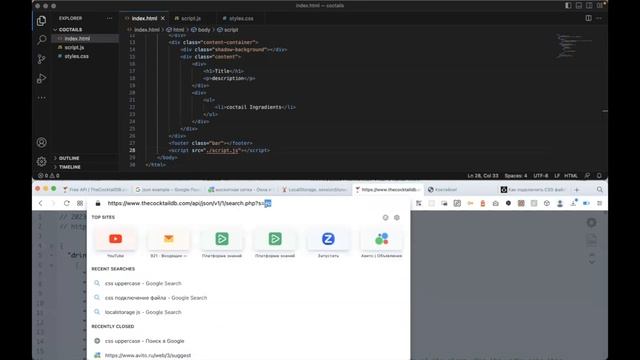The width and height of the screenshot is (640, 360).
Task: Open the Explorer view in VS Code
Action: tap(41, 21)
